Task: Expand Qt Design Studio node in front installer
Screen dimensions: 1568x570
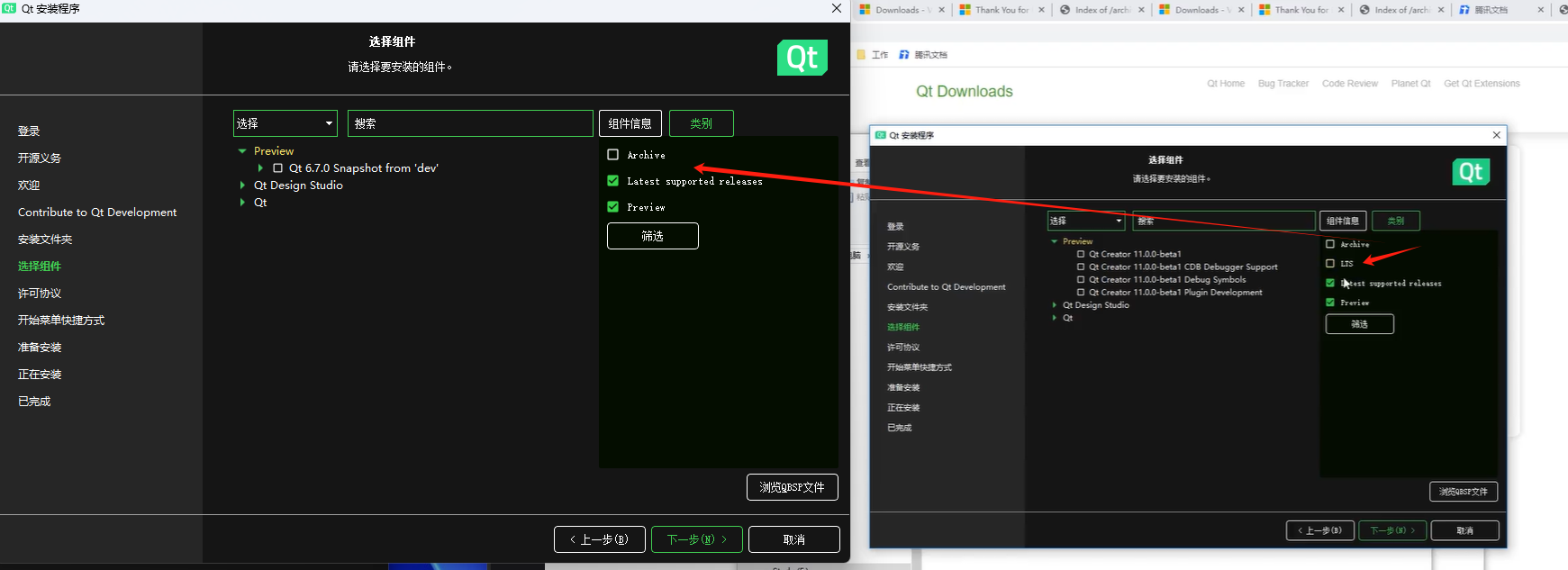Action: 242,185
